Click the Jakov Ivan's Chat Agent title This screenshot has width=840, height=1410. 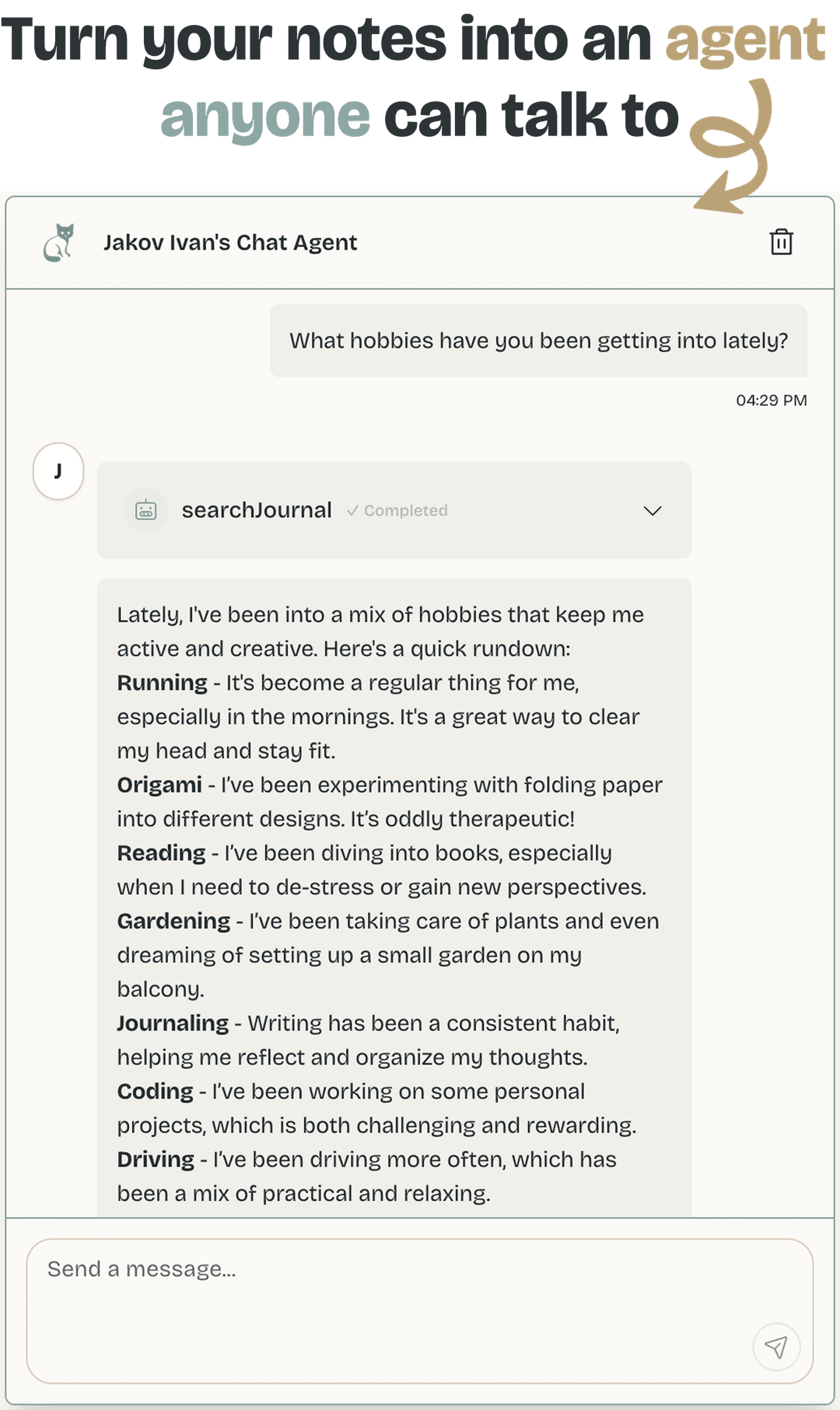tap(230, 243)
